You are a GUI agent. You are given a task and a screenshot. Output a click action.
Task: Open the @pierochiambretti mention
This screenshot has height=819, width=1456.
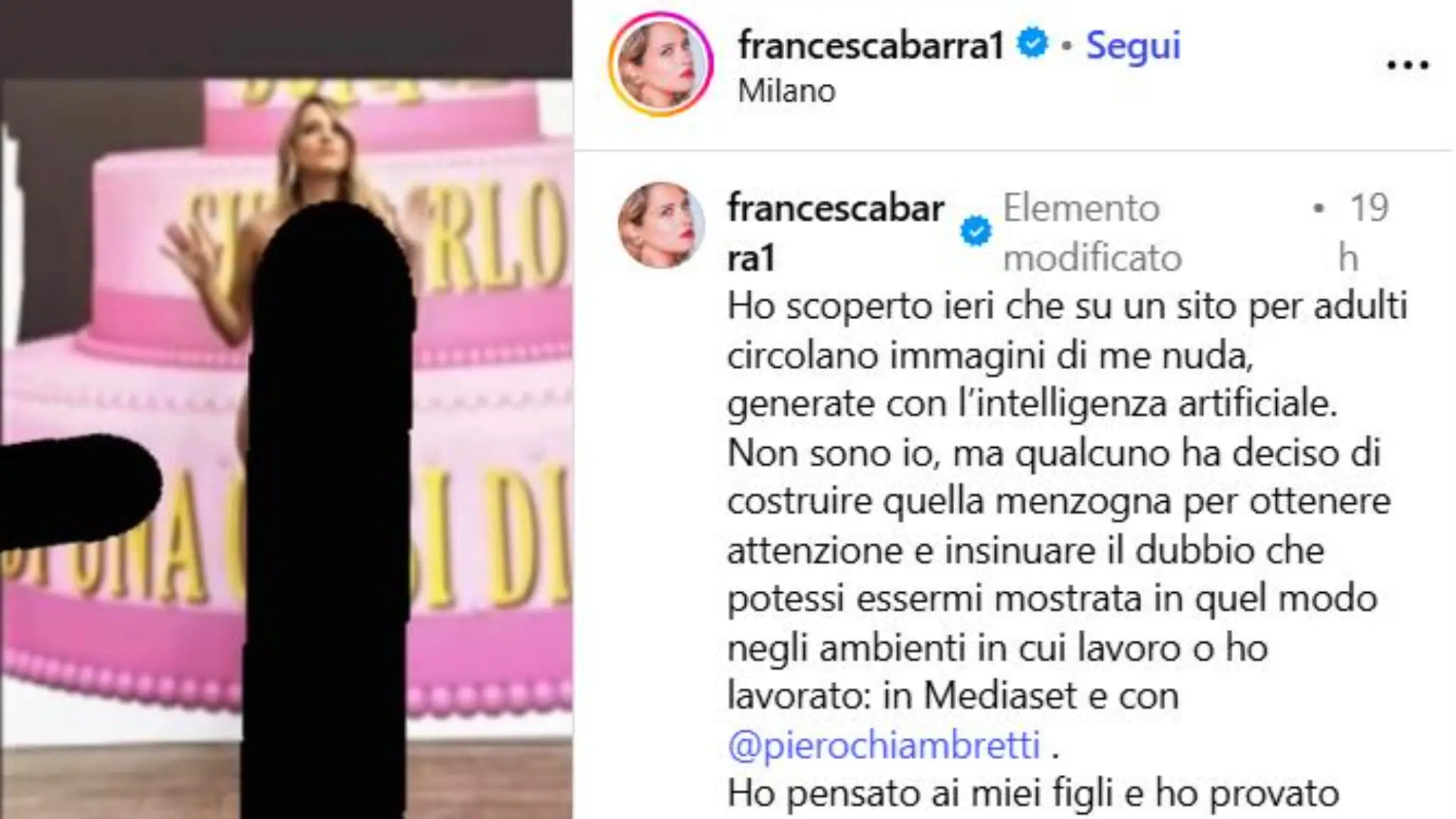pos(884,745)
